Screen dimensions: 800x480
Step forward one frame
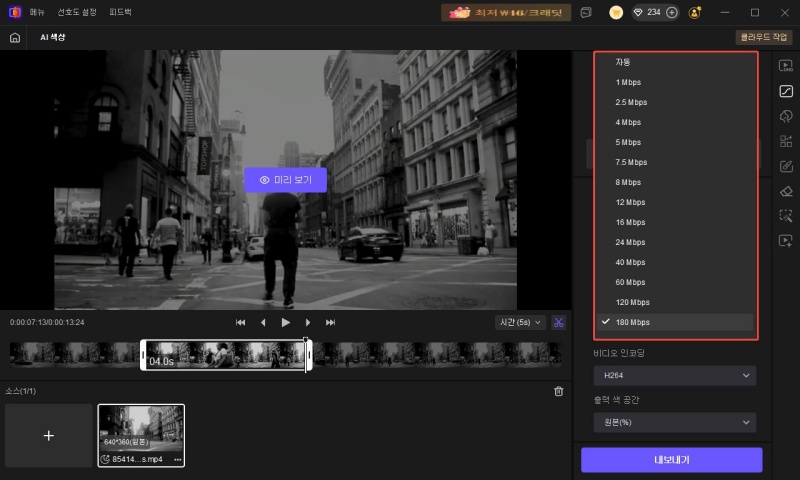308,322
